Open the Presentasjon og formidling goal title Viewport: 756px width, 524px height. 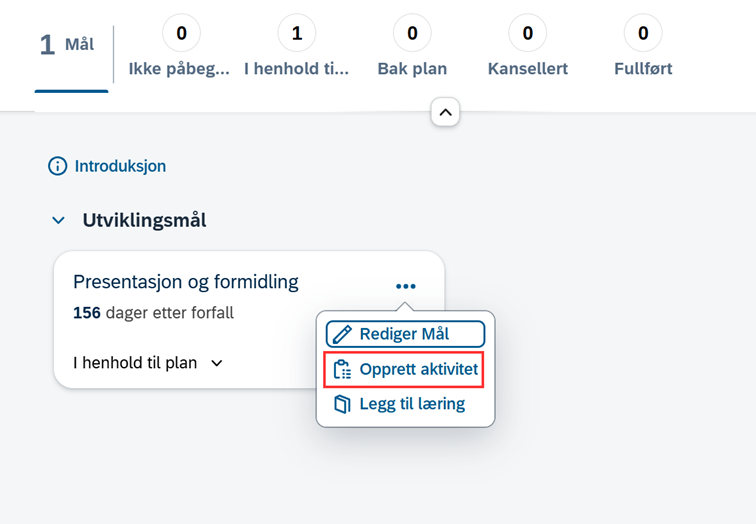click(186, 282)
